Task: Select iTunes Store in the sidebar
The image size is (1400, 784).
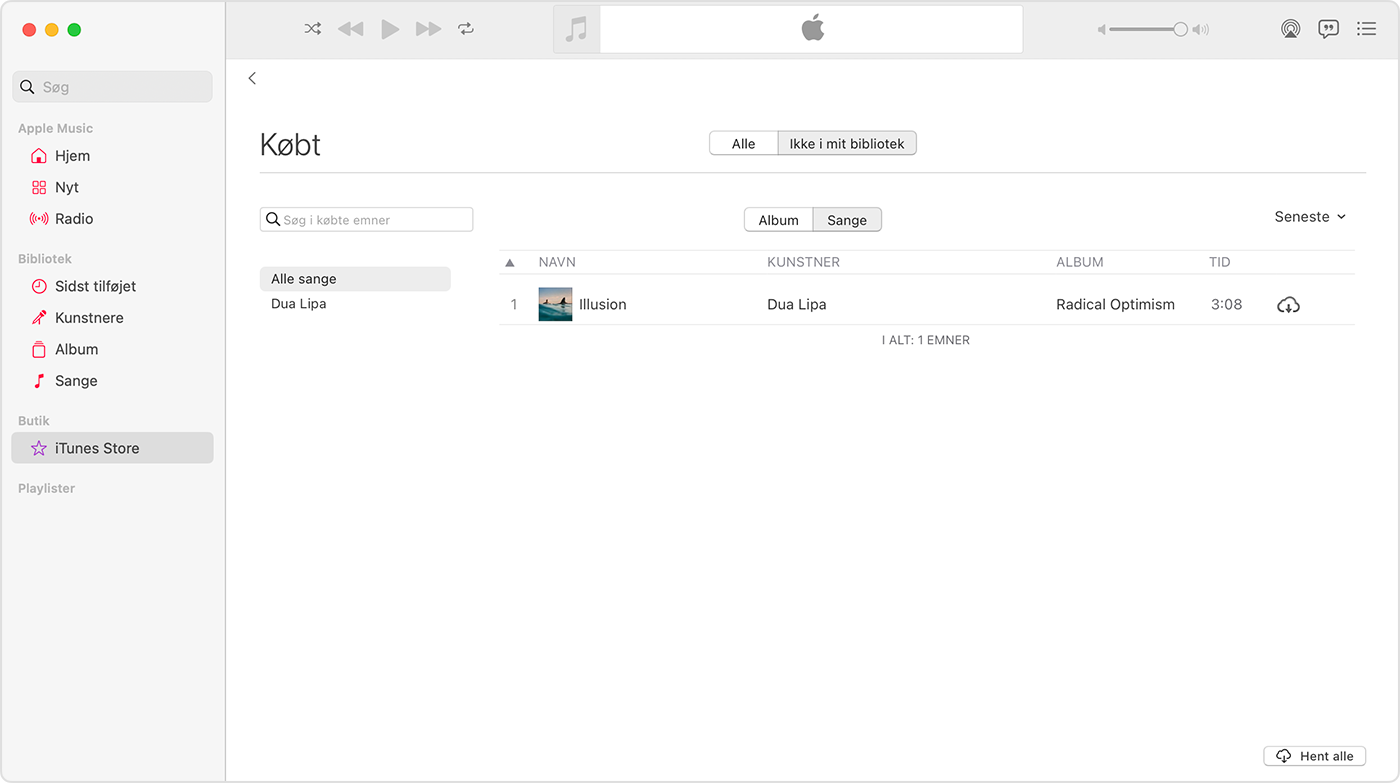Action: [x=112, y=448]
